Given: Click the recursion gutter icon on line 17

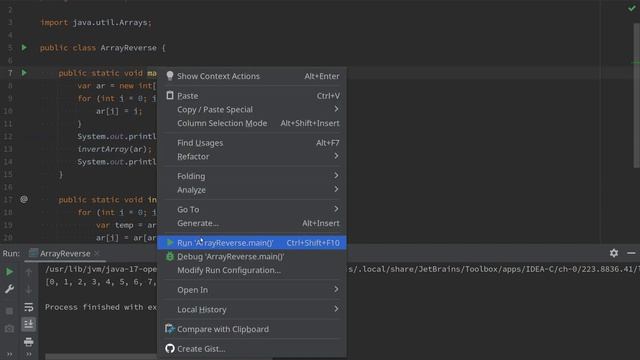Looking at the screenshot, I should tap(24, 199).
